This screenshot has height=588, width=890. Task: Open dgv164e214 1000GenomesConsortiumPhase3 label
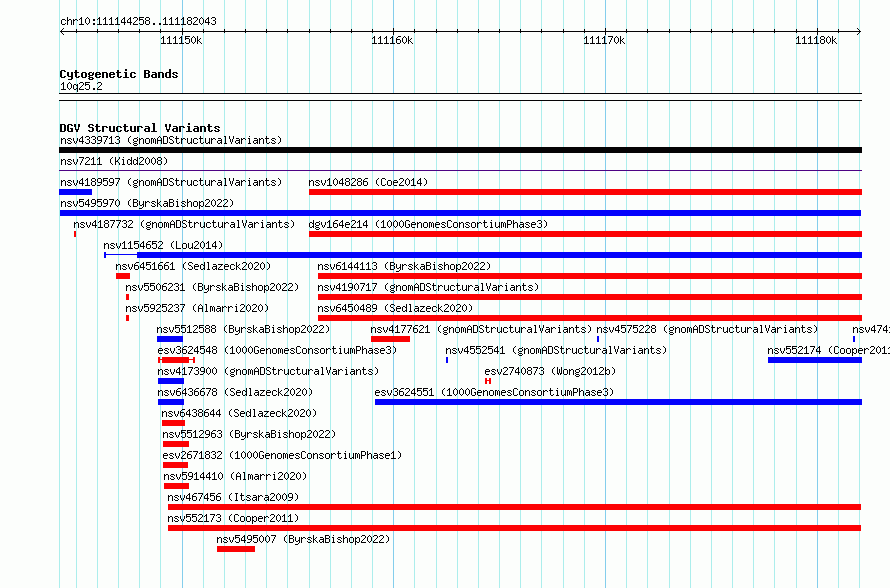[x=428, y=224]
